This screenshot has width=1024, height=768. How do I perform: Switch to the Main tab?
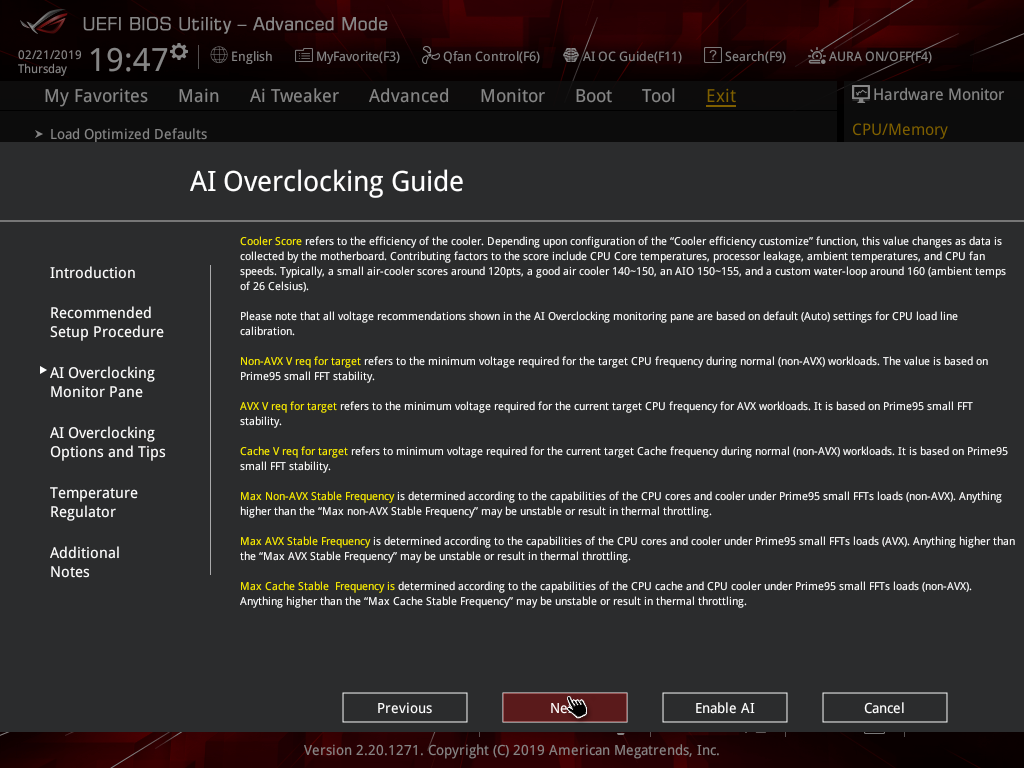[x=199, y=96]
